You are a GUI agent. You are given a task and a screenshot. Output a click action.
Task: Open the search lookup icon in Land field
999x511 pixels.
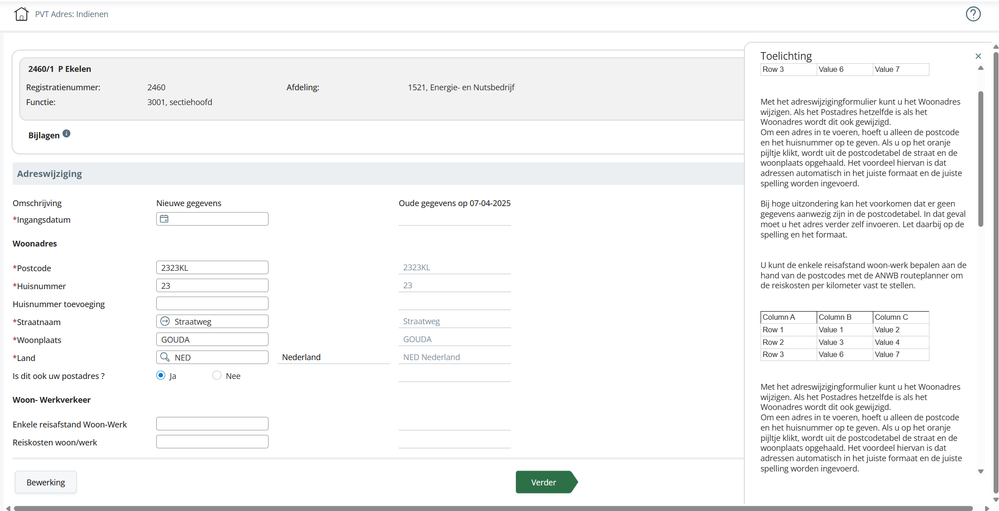pos(164,357)
